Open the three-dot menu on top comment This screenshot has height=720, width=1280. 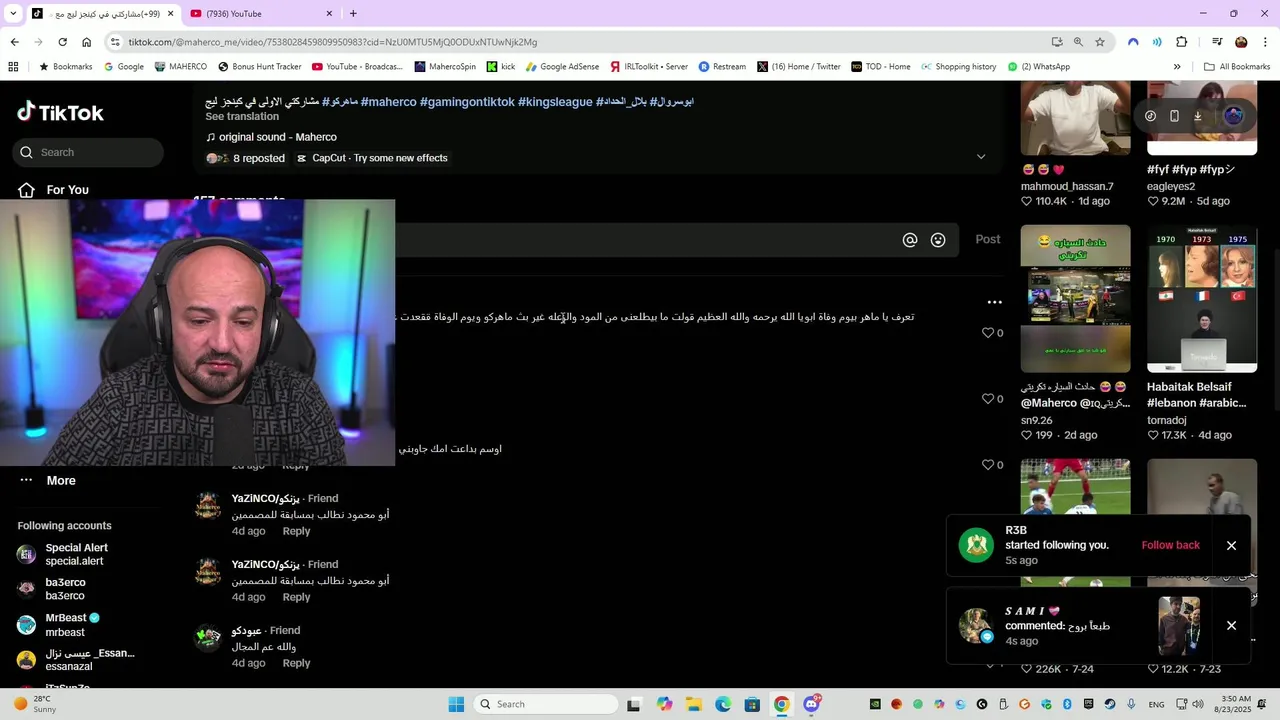pyautogui.click(x=994, y=302)
